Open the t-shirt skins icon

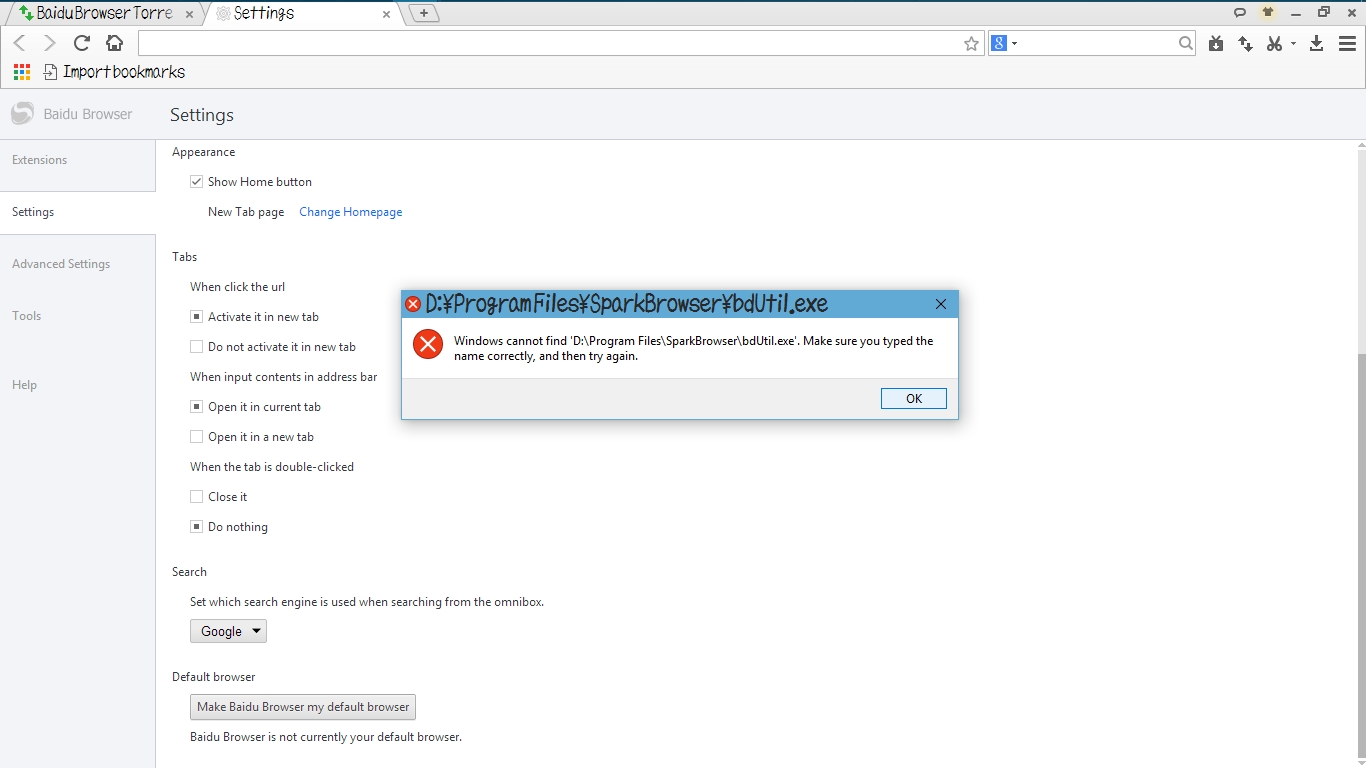1268,13
